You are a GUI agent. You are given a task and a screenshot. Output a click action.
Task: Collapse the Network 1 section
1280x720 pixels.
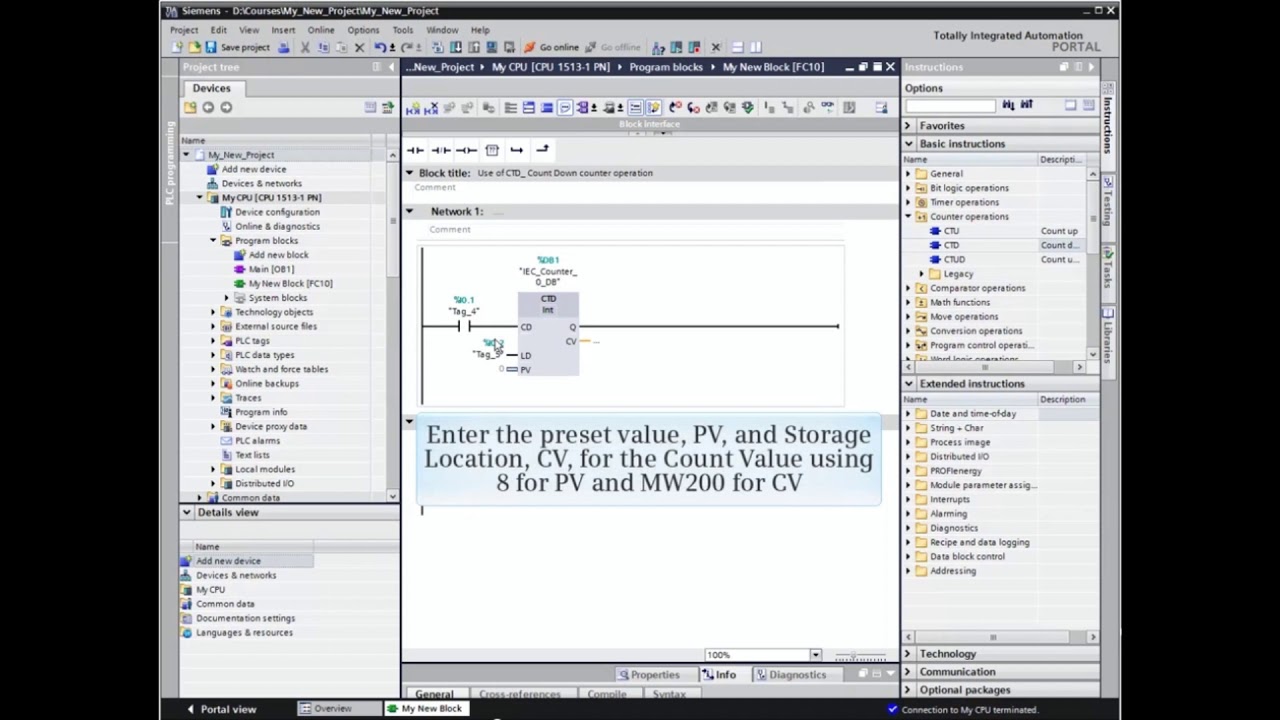pyautogui.click(x=409, y=211)
